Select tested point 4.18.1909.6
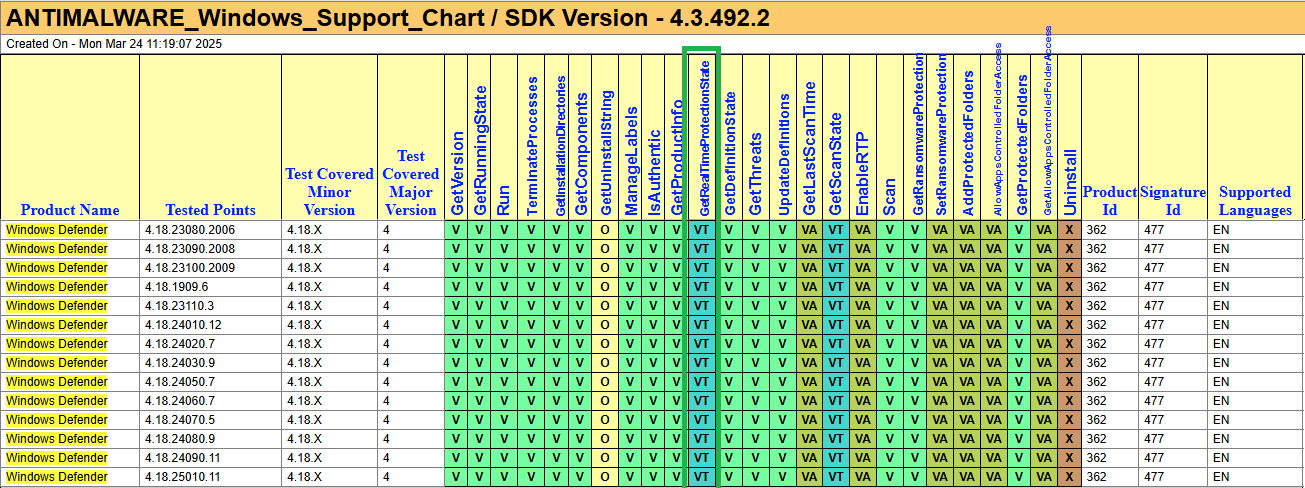Image resolution: width=1305 pixels, height=488 pixels. pos(176,287)
